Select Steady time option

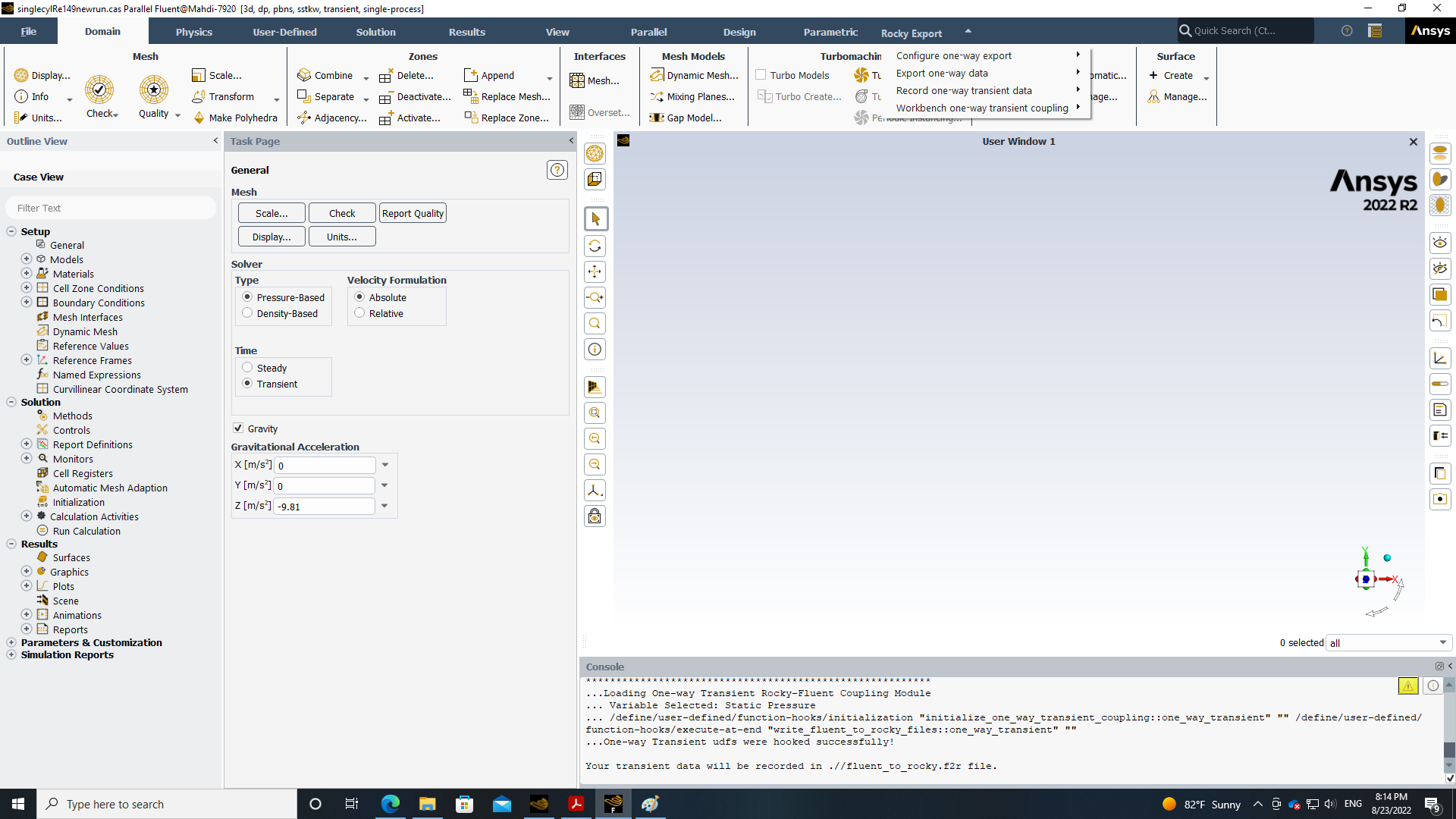(x=247, y=368)
